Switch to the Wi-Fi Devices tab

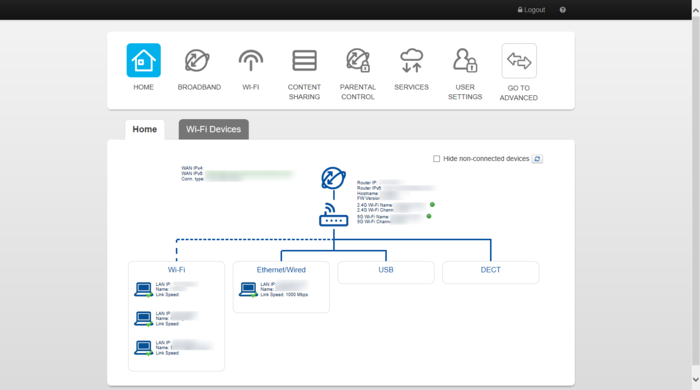(214, 129)
